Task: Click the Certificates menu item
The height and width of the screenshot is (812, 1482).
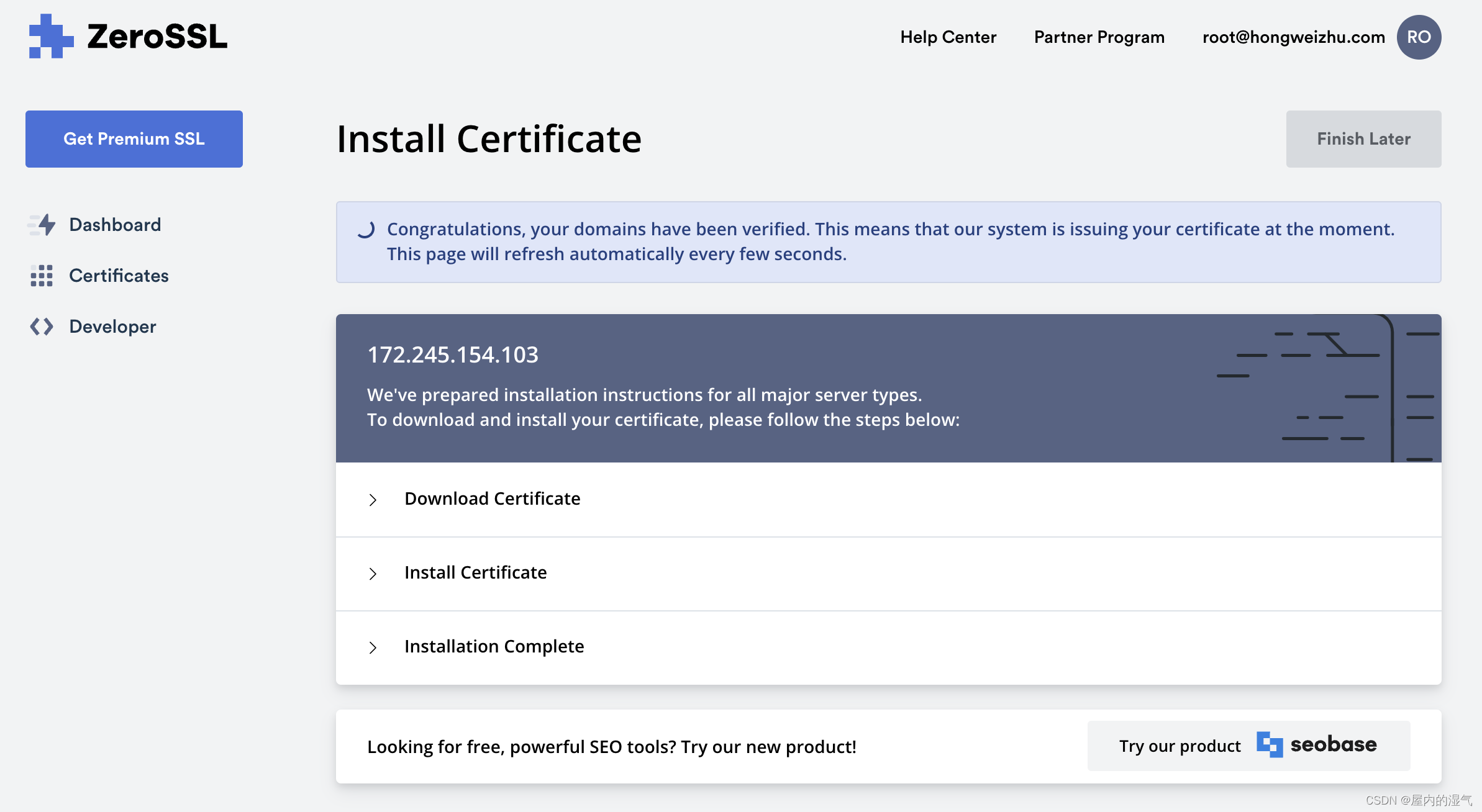Action: [119, 275]
